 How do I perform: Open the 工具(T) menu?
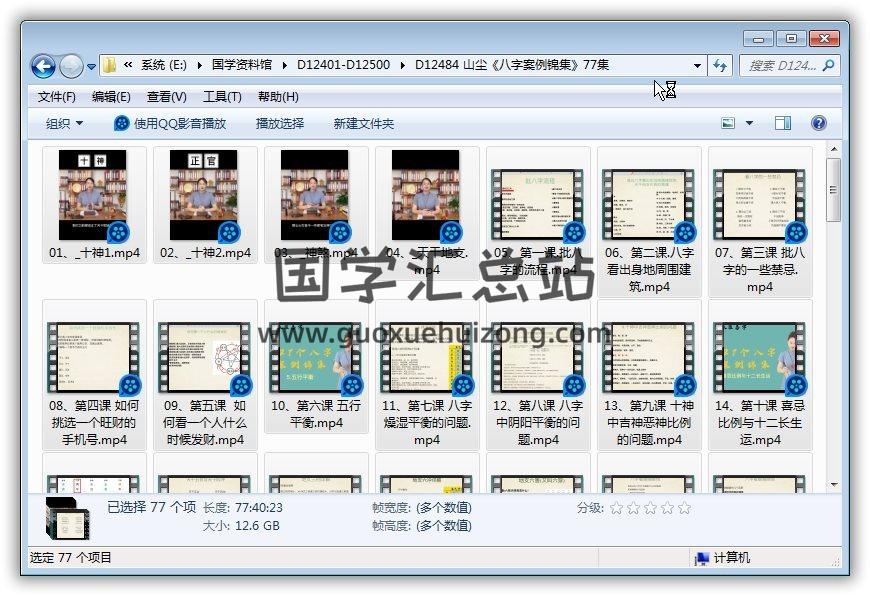point(222,97)
